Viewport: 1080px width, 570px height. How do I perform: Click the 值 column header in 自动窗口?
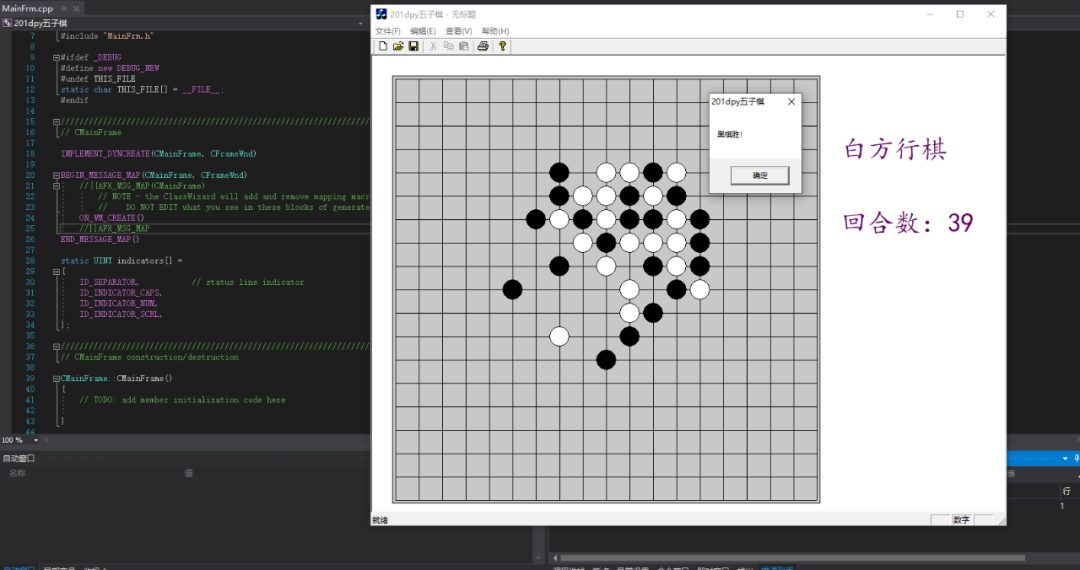[189, 474]
